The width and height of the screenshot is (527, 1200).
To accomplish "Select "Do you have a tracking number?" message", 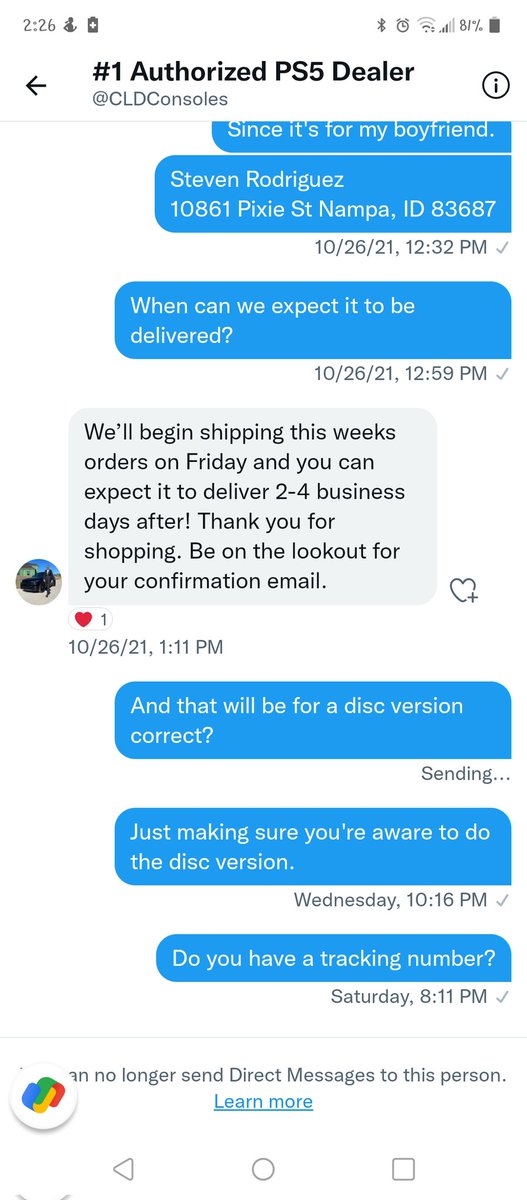I will pos(334,958).
